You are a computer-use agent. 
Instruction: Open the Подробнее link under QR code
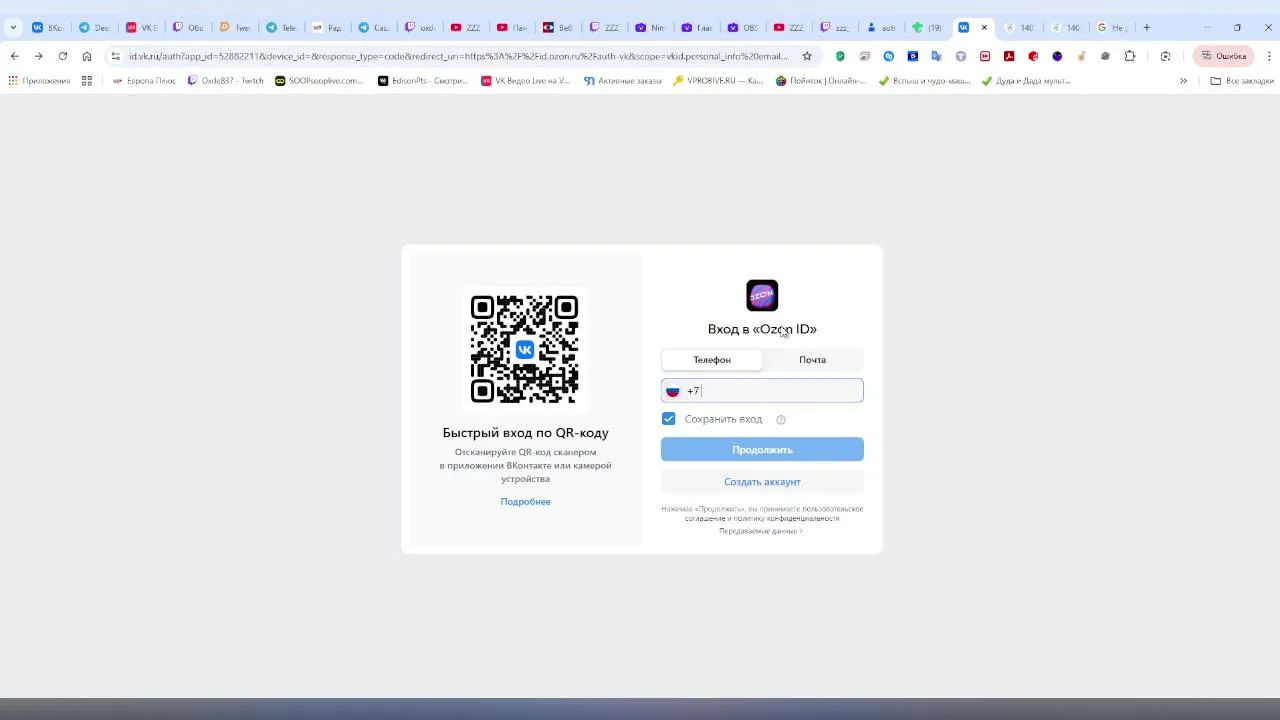[525, 502]
